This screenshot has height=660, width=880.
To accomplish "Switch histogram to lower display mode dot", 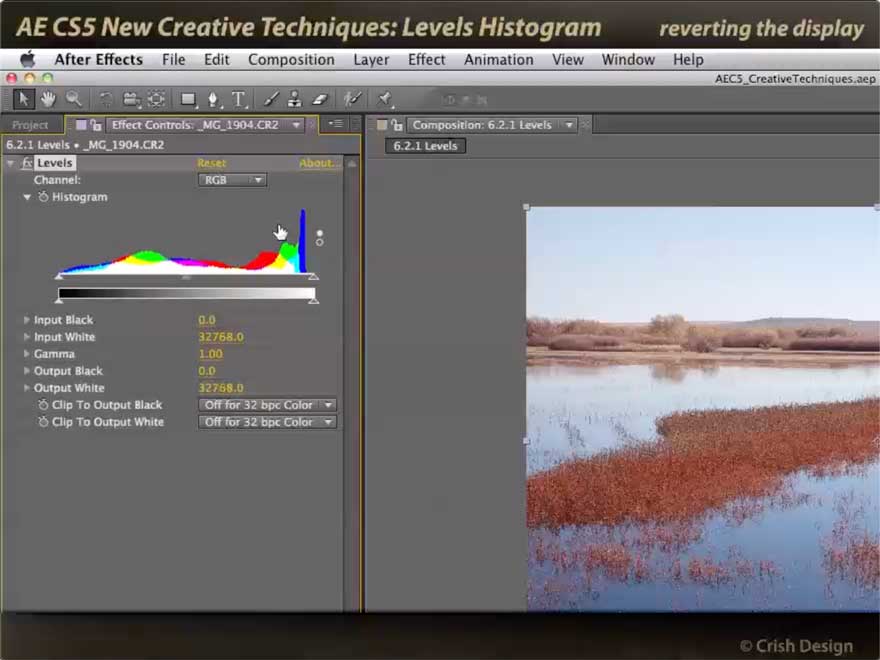I will [319, 242].
